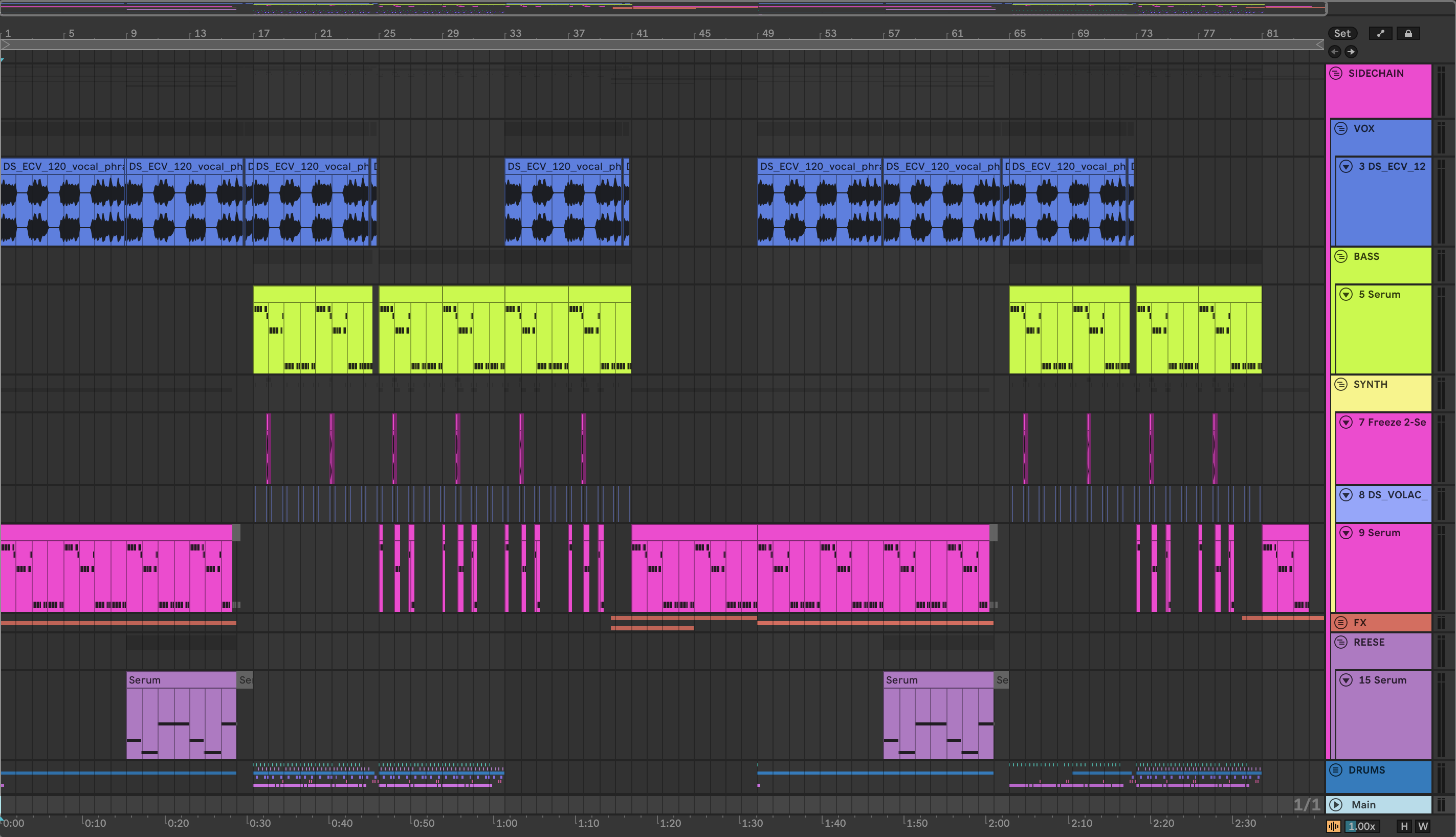Click the FX group fold icon
Image resolution: width=1456 pixels, height=837 pixels.
pyautogui.click(x=1340, y=622)
